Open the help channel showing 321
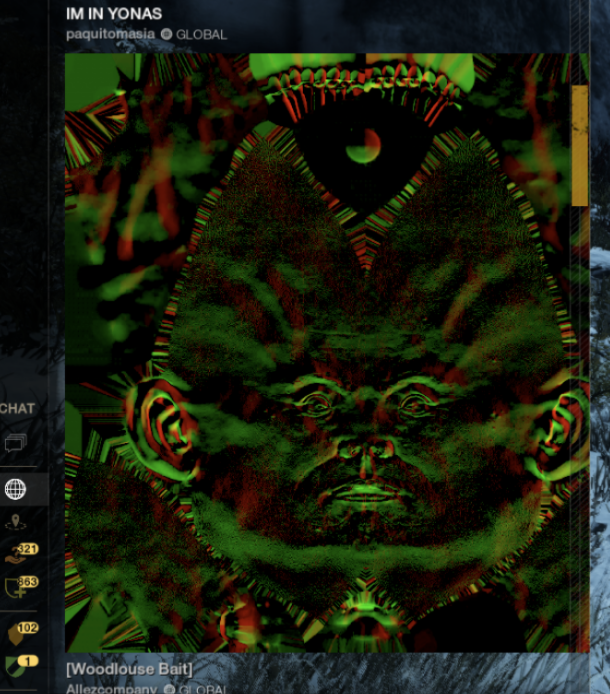The image size is (610, 694). tap(15, 556)
